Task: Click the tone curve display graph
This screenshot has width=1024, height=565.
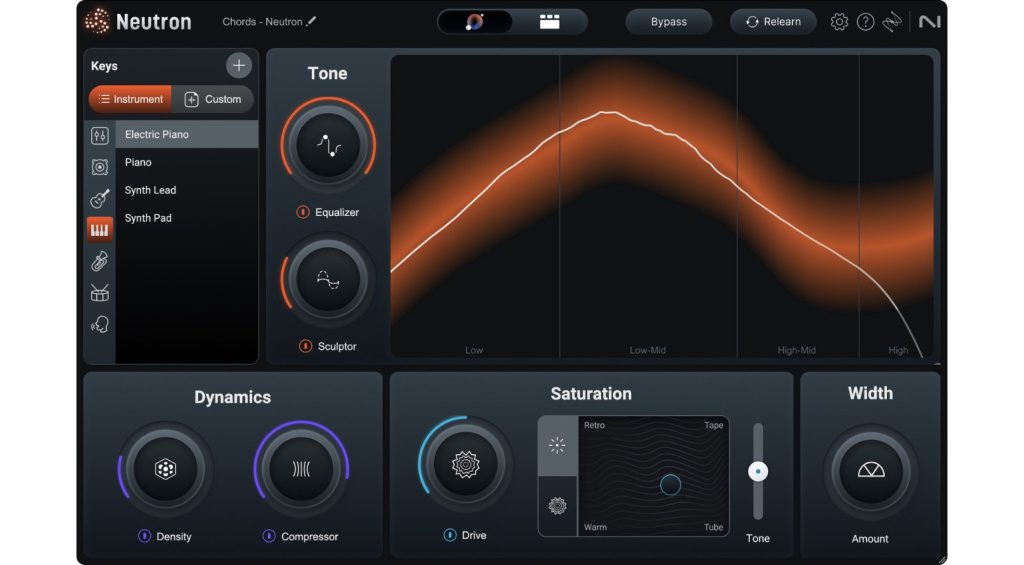Action: pos(662,206)
